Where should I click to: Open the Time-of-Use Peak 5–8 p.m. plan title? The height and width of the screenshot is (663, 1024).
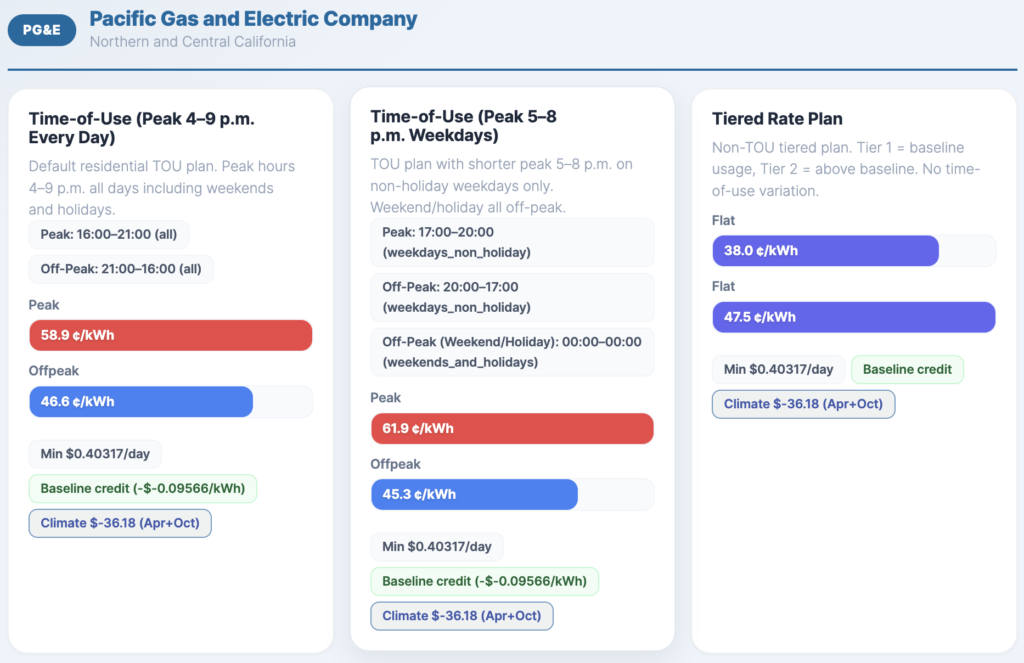tap(463, 126)
